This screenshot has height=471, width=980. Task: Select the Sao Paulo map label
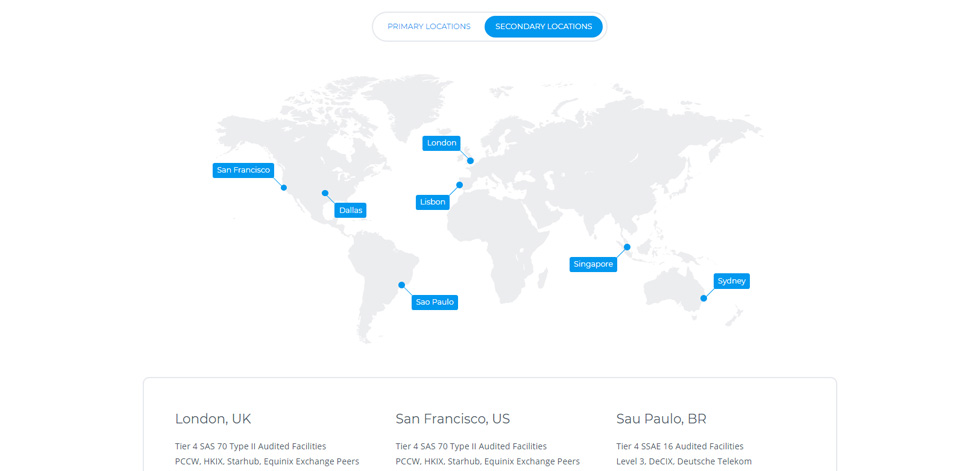click(435, 302)
